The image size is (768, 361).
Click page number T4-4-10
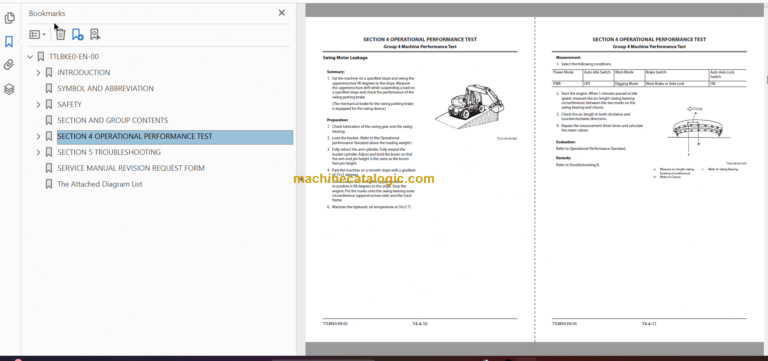click(420, 324)
